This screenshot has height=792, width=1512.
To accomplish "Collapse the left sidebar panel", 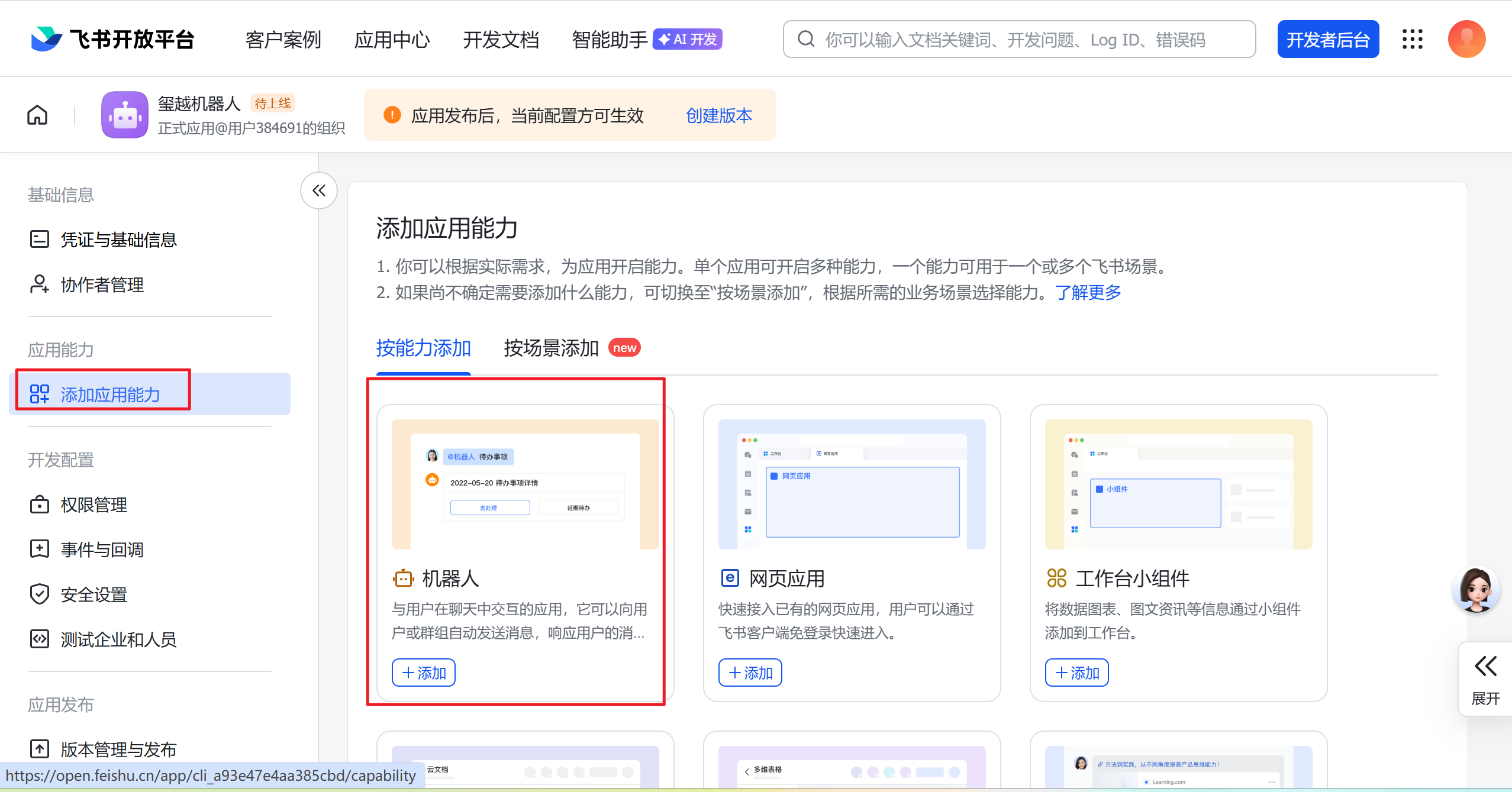I will tap(319, 190).
